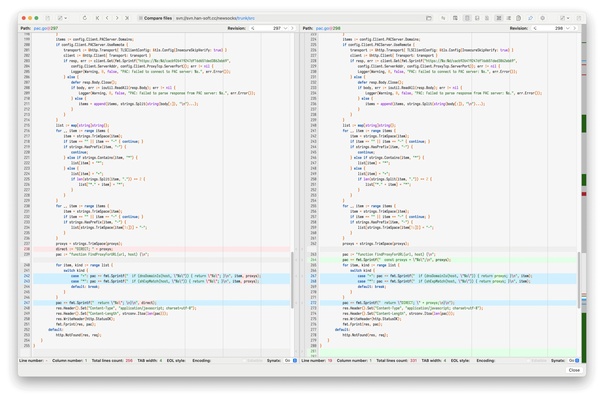Click the Close button

click(x=574, y=370)
